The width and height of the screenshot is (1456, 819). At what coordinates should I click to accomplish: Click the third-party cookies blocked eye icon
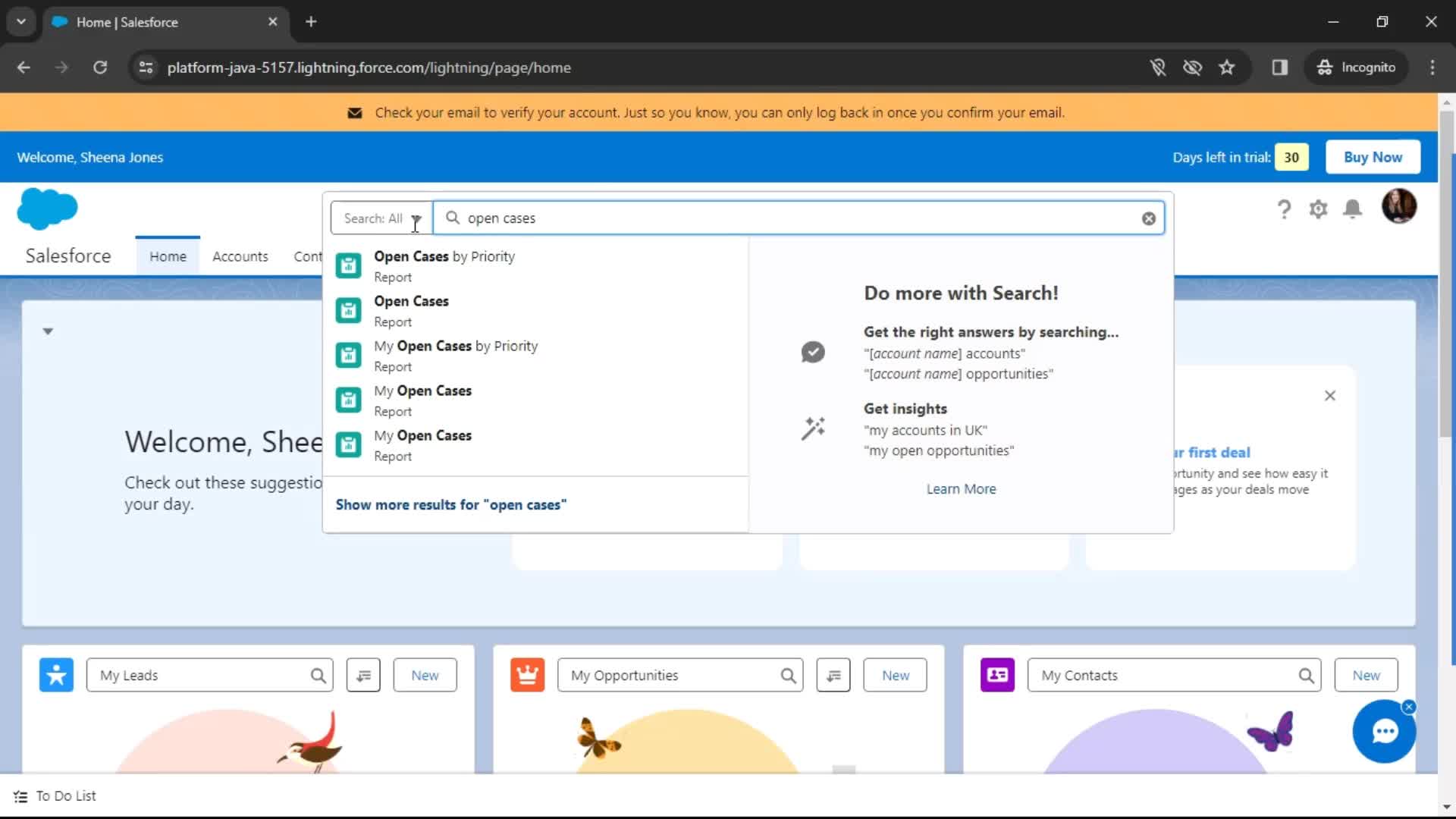click(x=1192, y=67)
